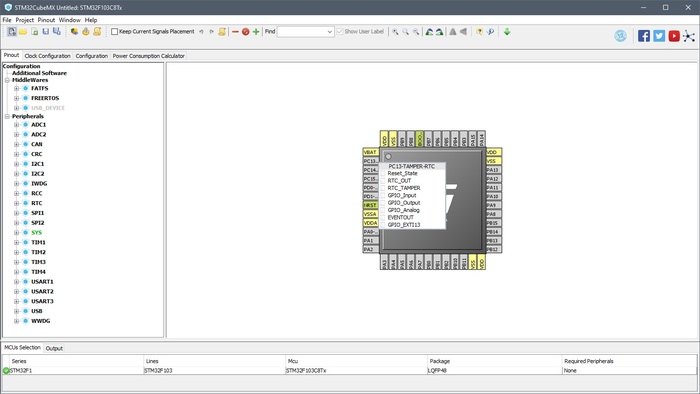Click the red minus icon in toolbar
The width and height of the screenshot is (700, 394).
click(x=235, y=32)
